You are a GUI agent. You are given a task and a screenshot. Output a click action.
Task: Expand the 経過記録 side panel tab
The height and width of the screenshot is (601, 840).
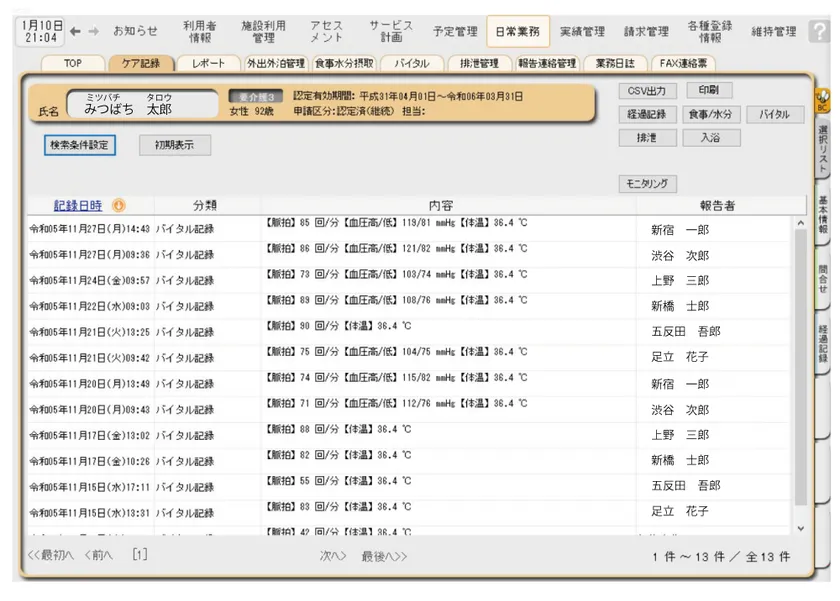823,344
